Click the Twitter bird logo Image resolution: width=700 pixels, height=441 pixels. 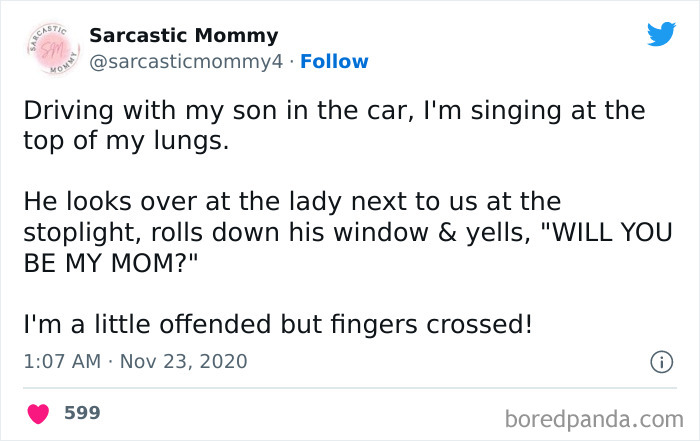tap(661, 35)
